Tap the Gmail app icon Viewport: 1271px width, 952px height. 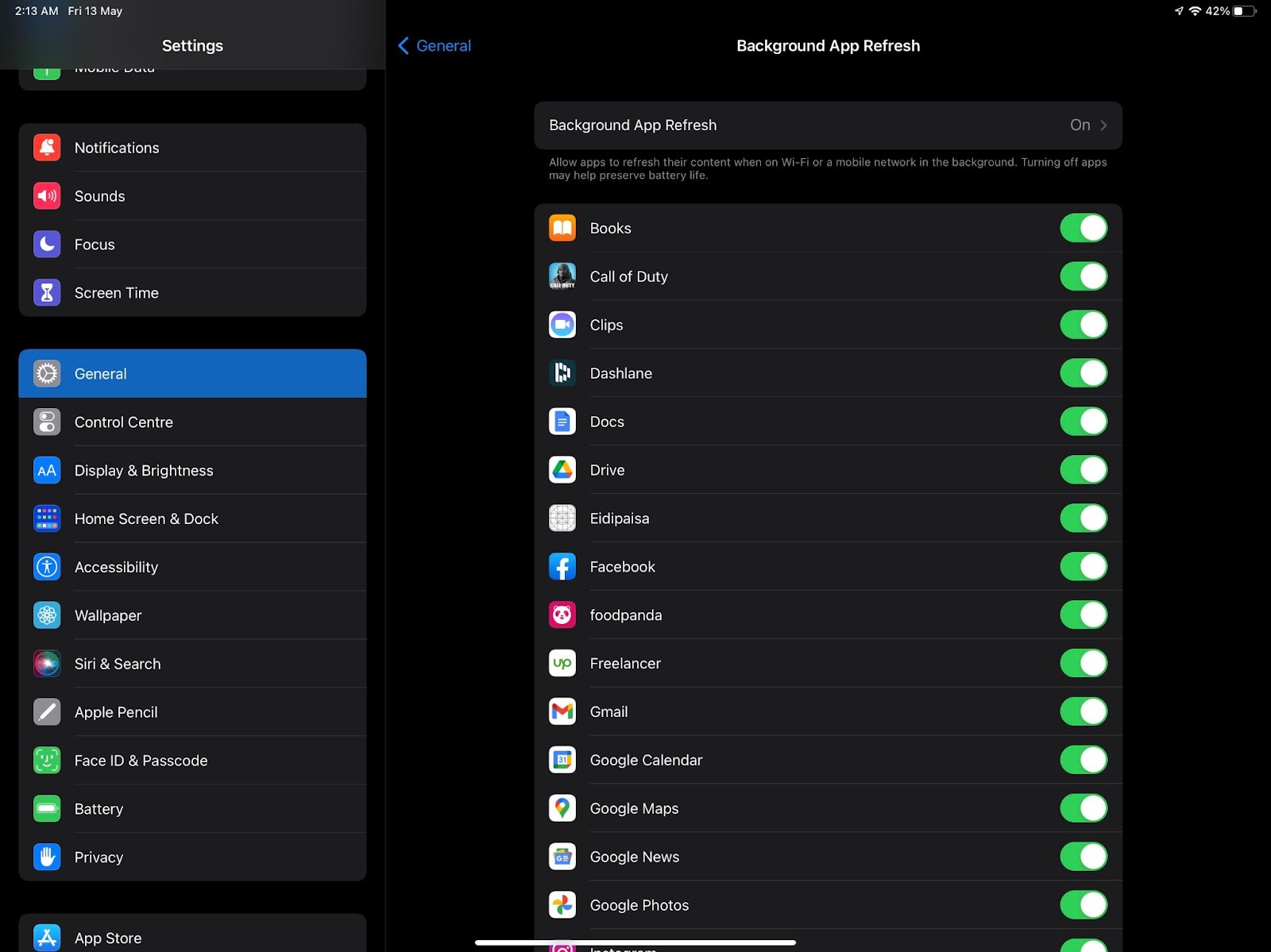point(562,713)
